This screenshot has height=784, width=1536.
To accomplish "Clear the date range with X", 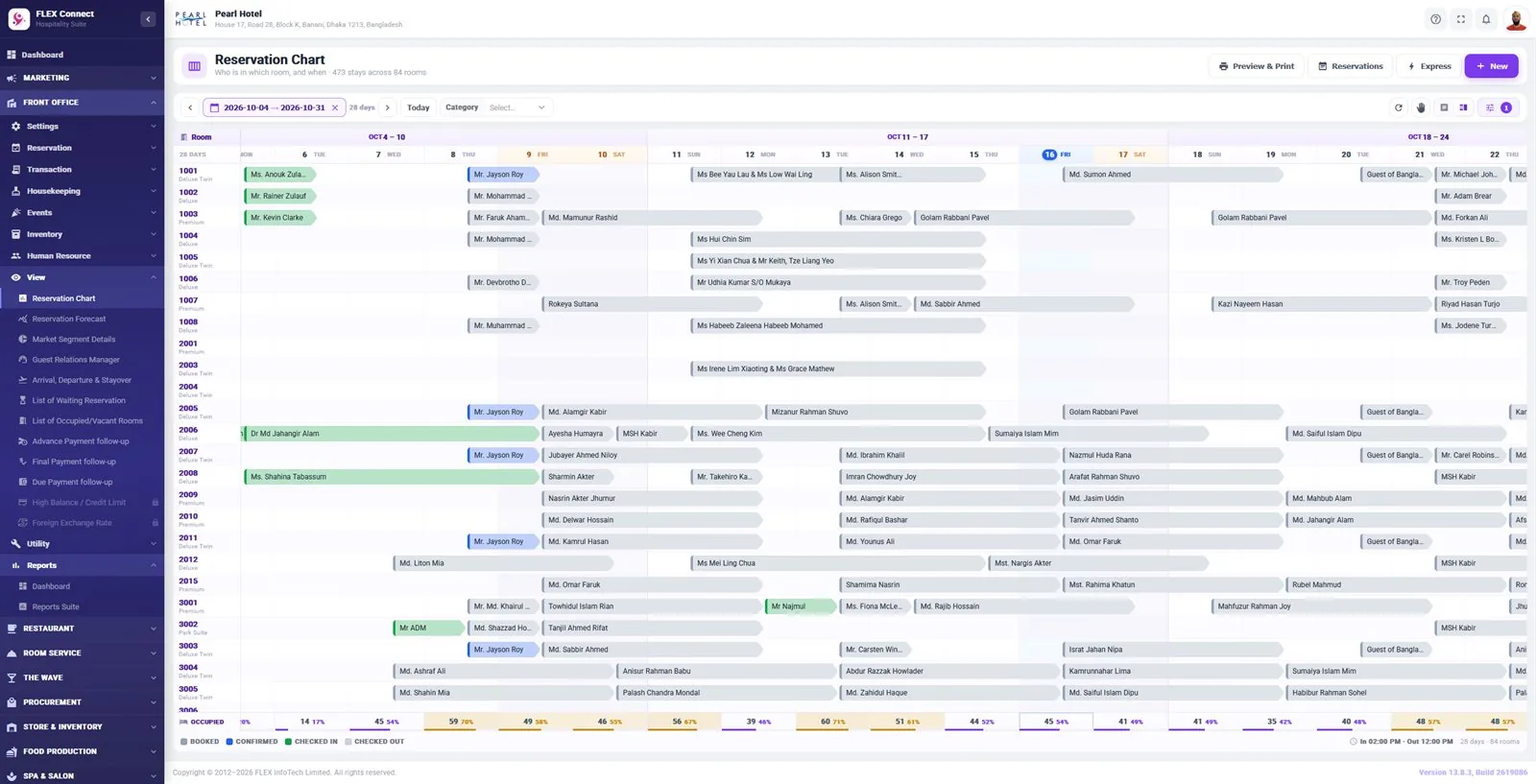I will pos(335,107).
